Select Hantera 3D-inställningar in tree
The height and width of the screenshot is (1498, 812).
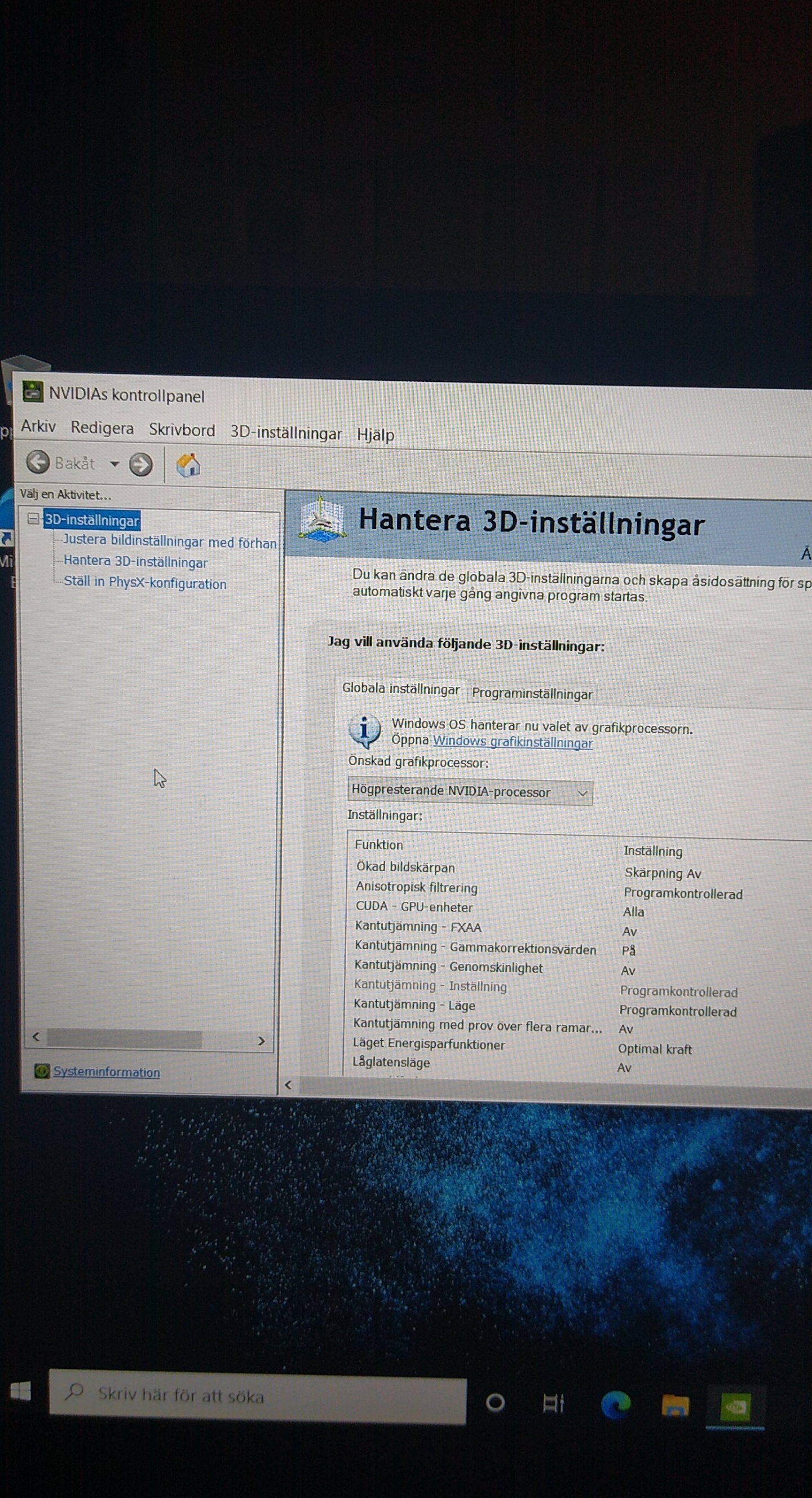(135, 562)
